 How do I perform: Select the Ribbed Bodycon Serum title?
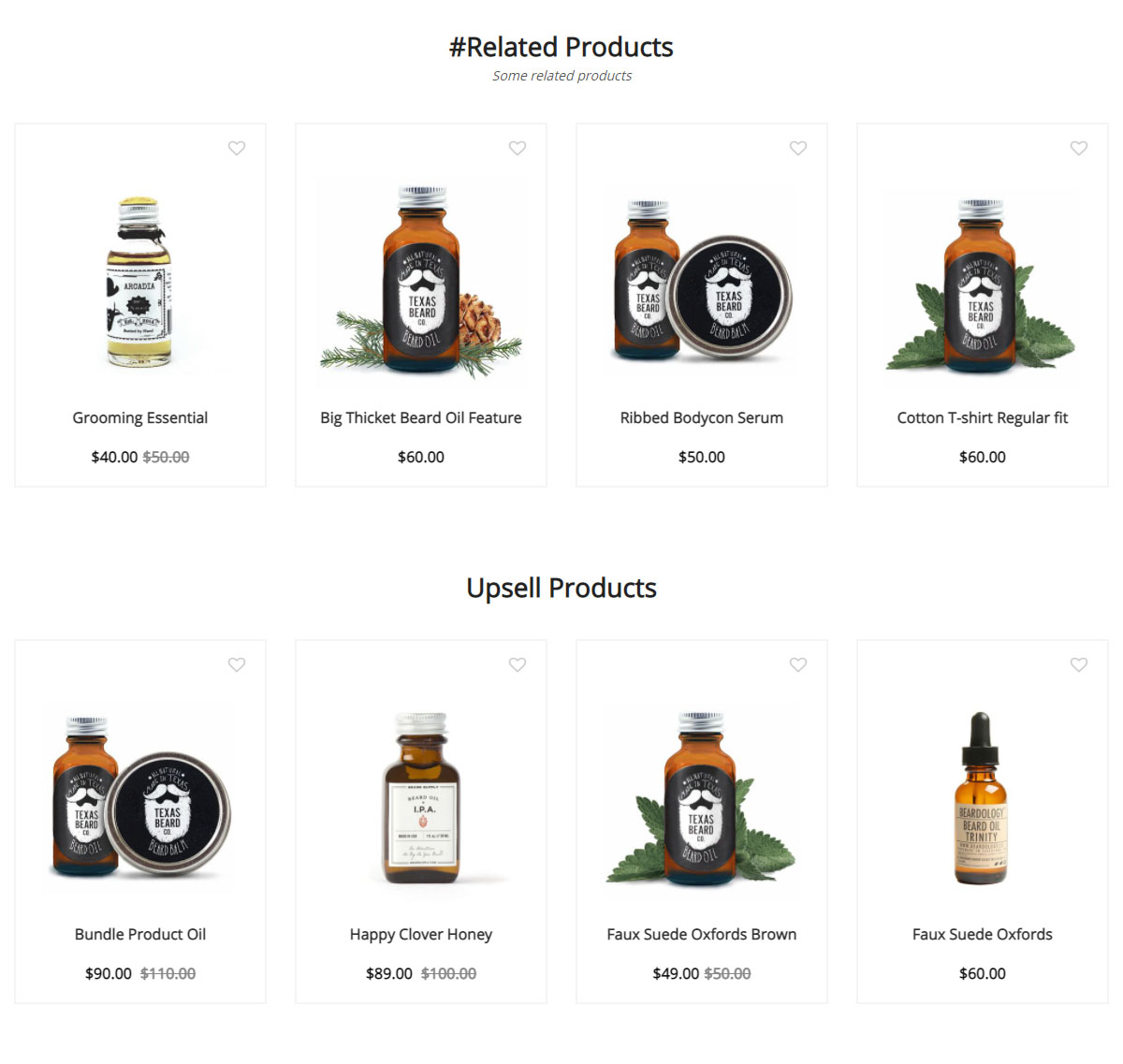coord(702,417)
